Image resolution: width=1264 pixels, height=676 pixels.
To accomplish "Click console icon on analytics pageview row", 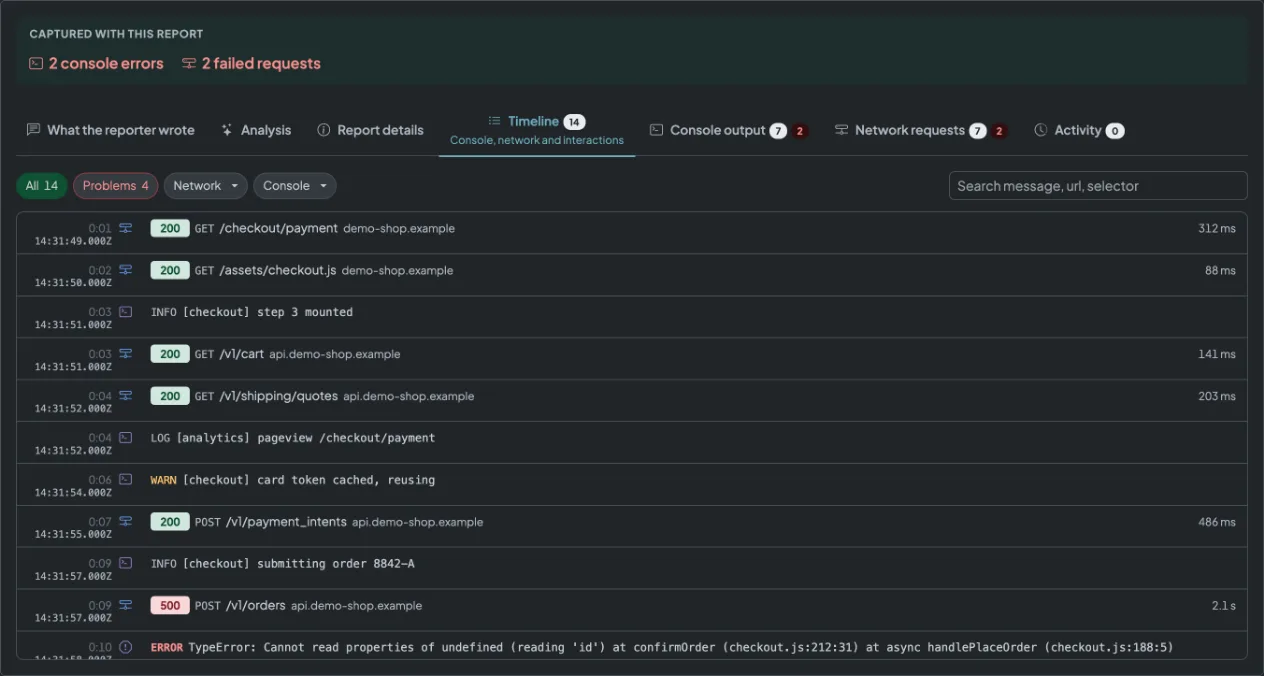I will click(126, 438).
